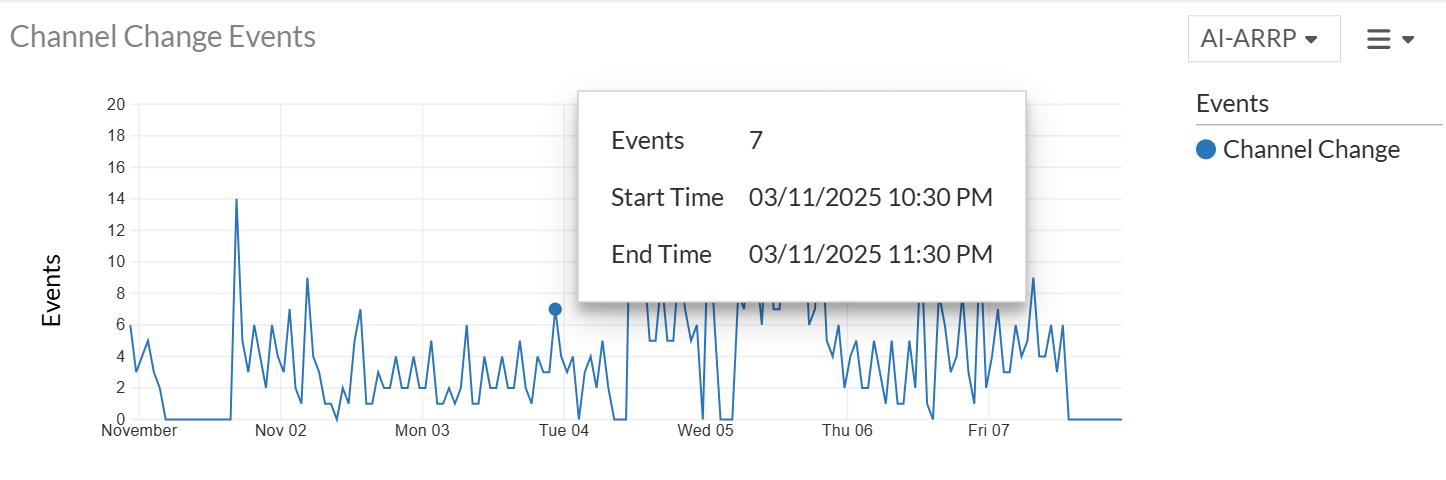
Task: Click the November x-axis label
Action: coord(139,431)
